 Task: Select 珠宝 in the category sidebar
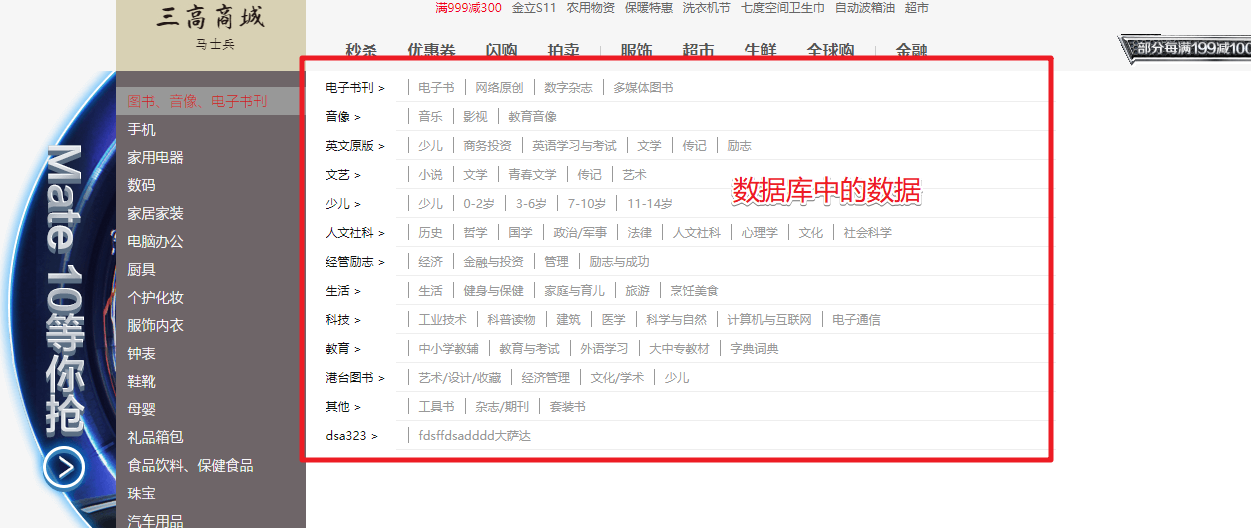pos(141,493)
